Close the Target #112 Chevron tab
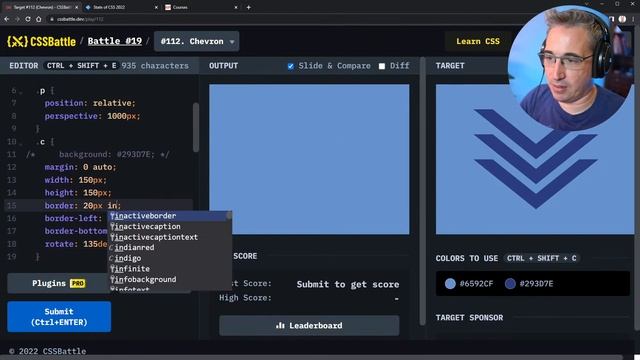Image resolution: width=640 pixels, height=360 pixels. click(x=76, y=7)
